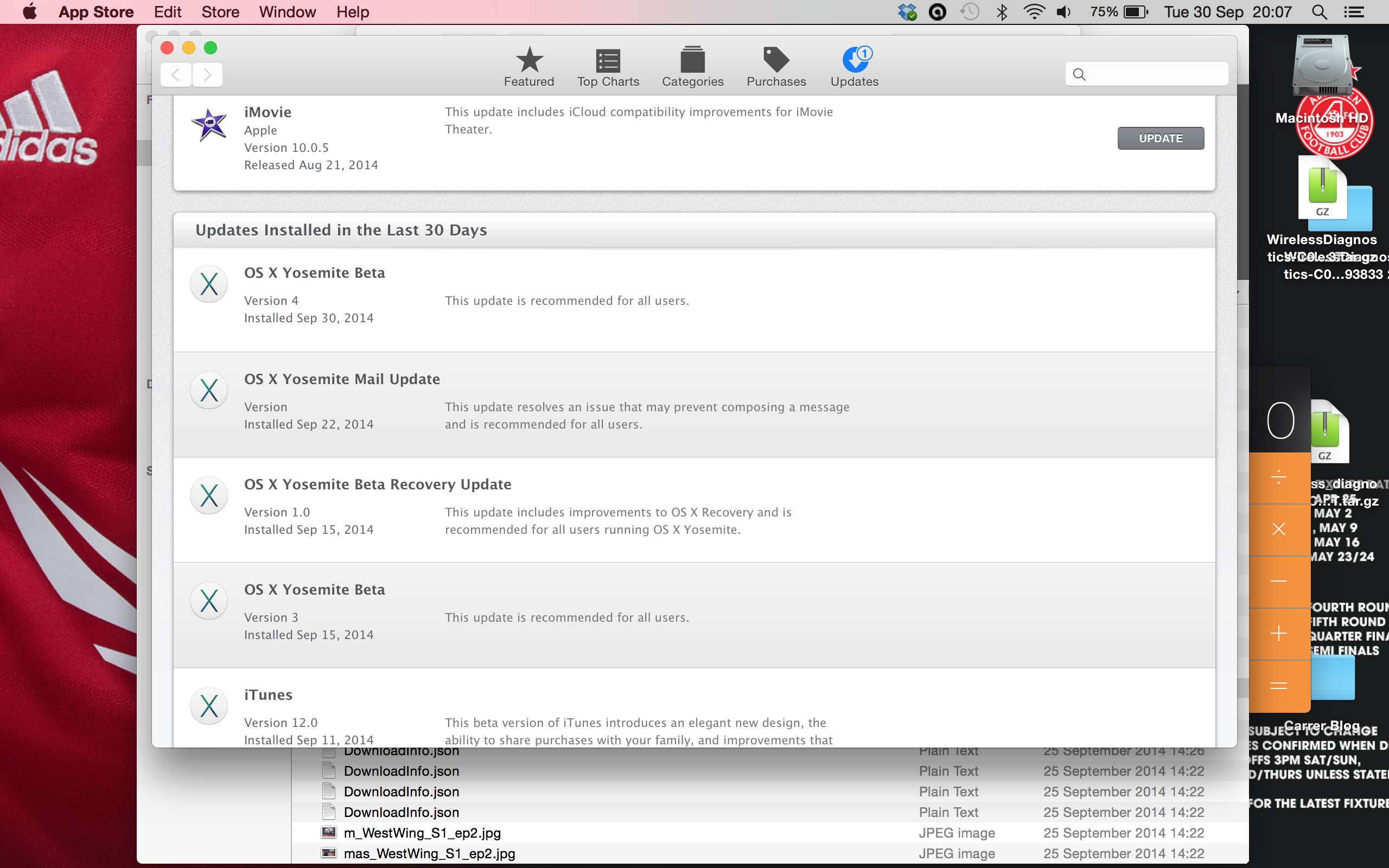Click the OS X Yosemite Beta Version 3 icon
1389x868 pixels.
[209, 601]
